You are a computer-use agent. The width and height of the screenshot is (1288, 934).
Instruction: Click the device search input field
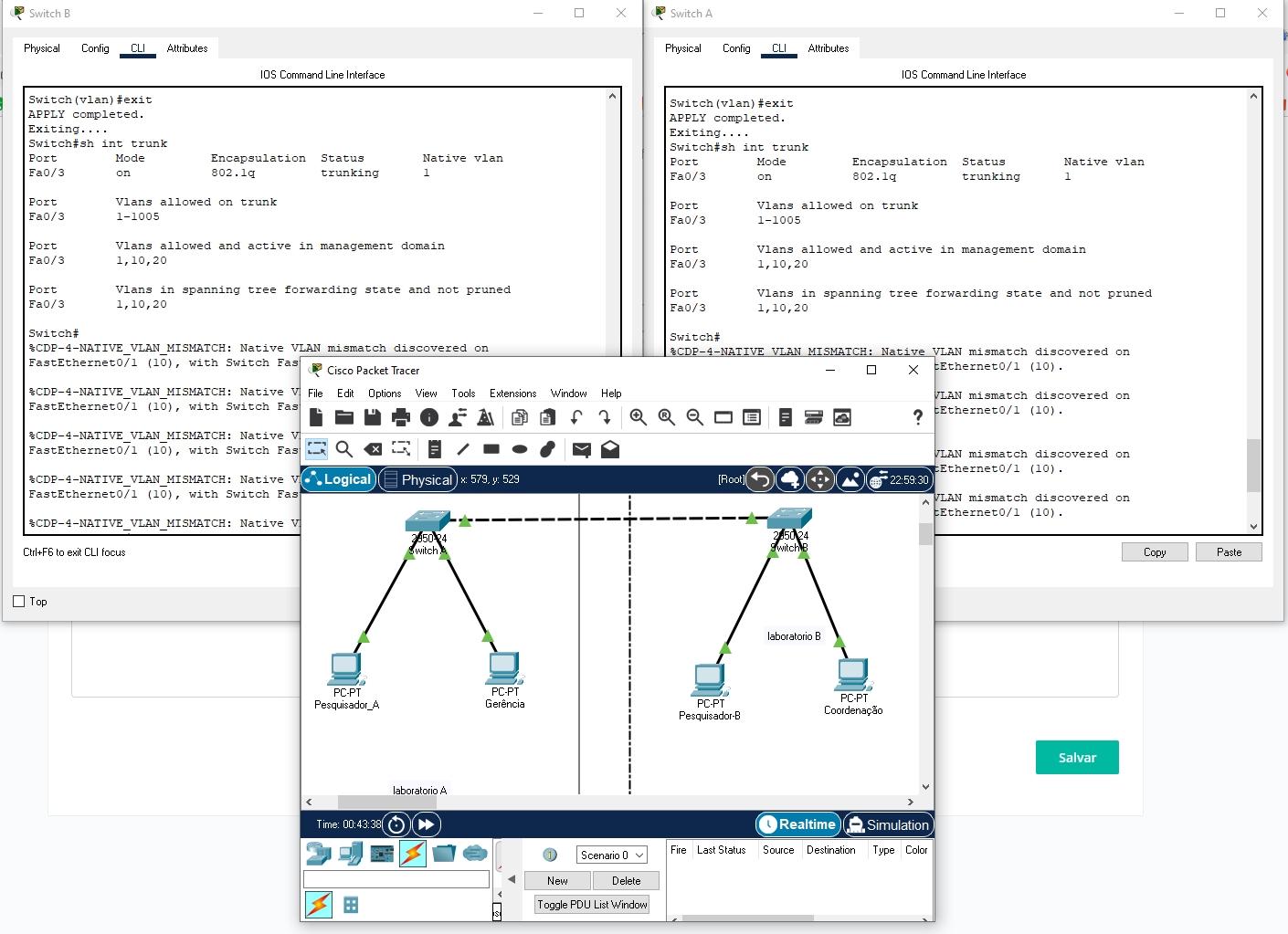tap(396, 879)
